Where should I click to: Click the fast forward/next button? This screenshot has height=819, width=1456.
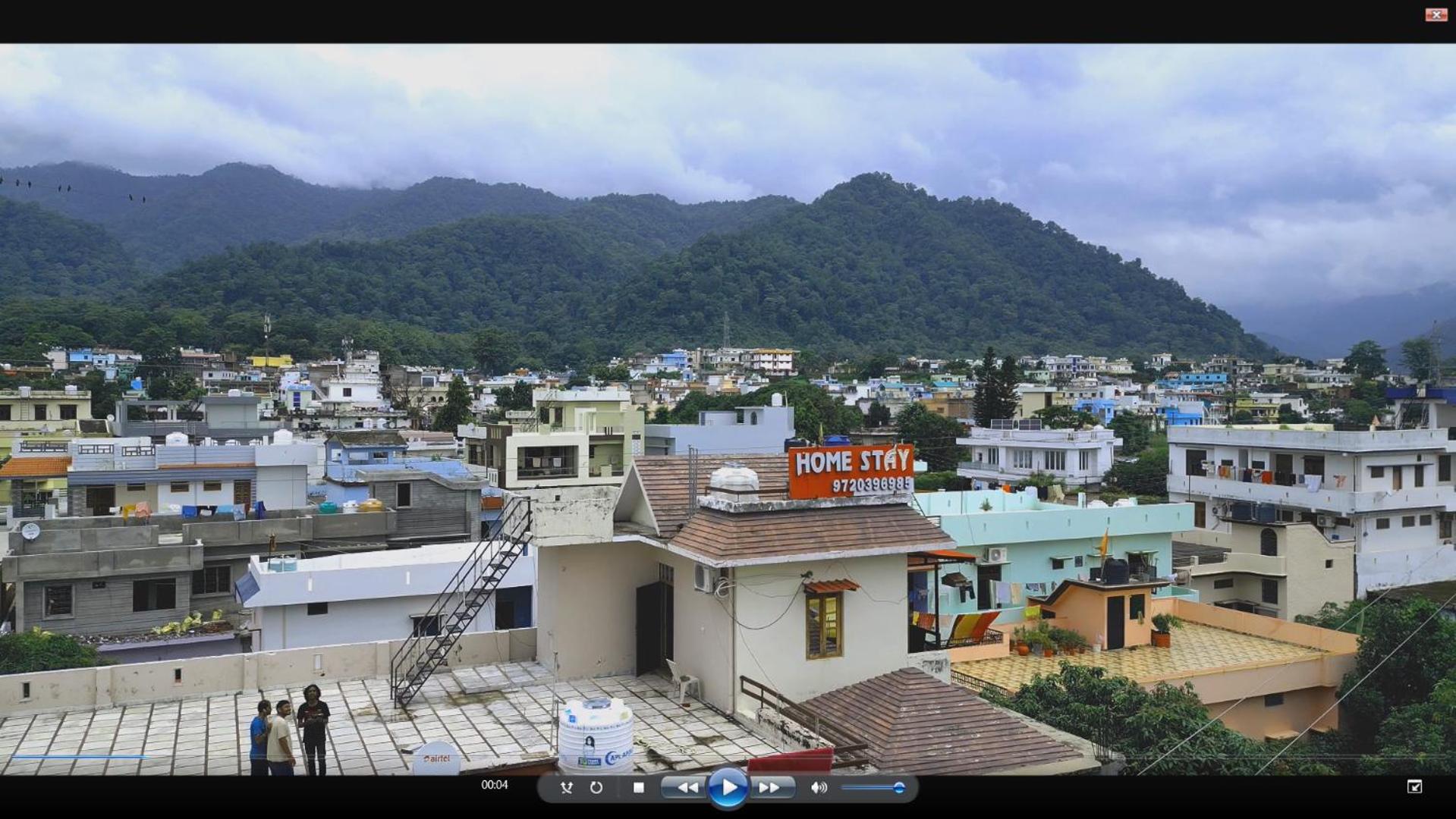click(x=771, y=788)
